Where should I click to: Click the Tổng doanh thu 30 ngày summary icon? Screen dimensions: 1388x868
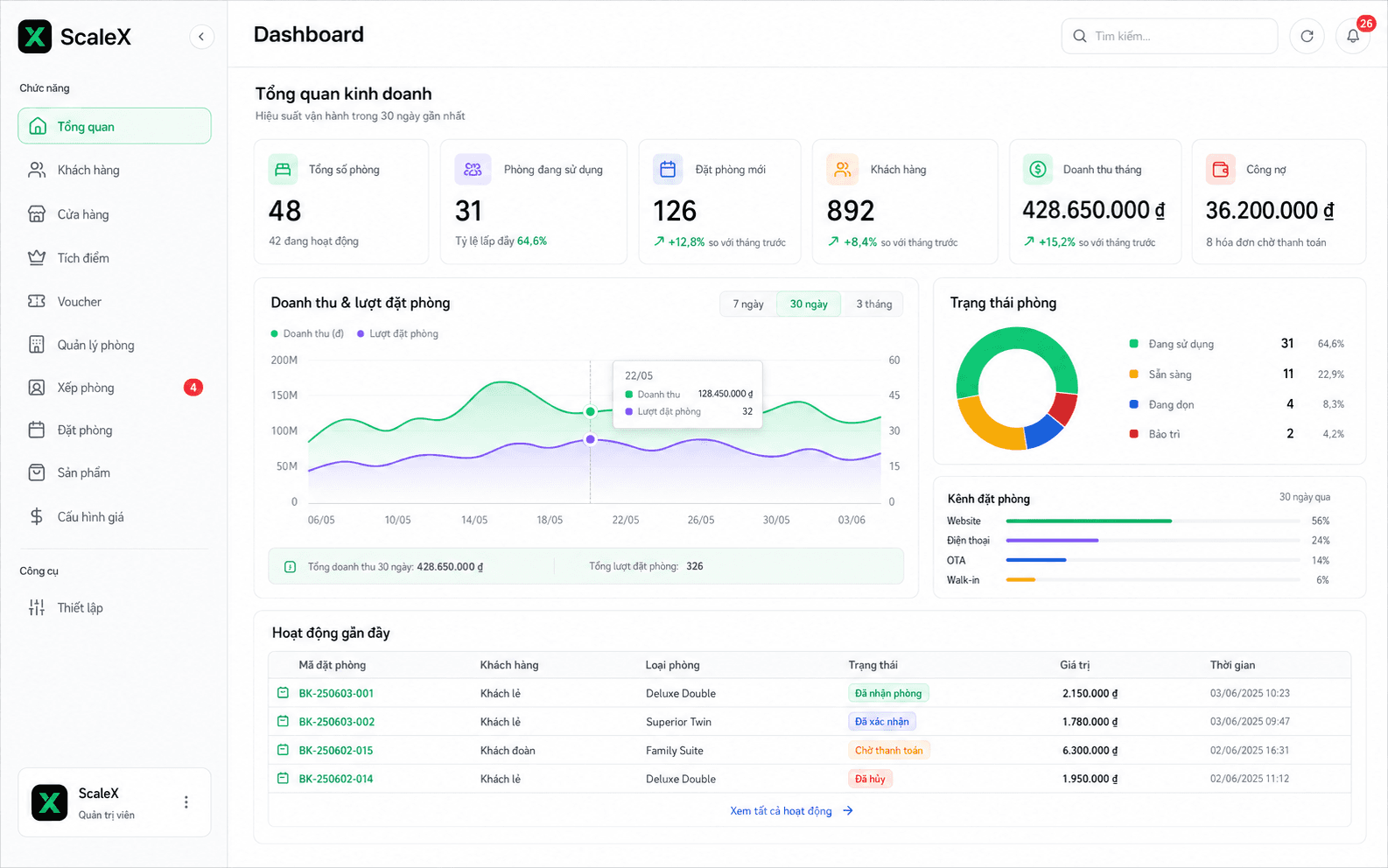pyautogui.click(x=290, y=567)
